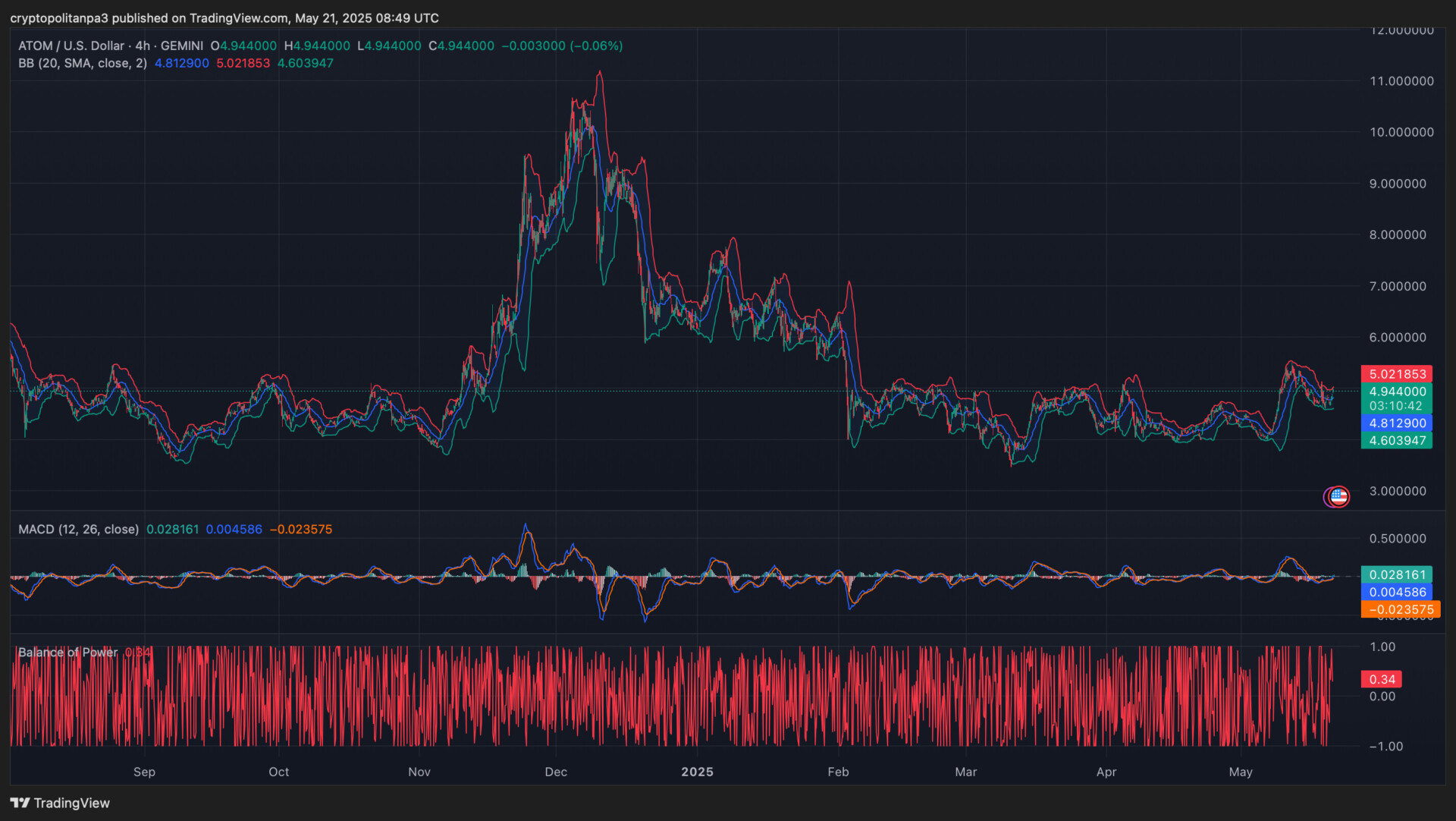
Task: Click the 2025 label on time axis
Action: point(697,772)
